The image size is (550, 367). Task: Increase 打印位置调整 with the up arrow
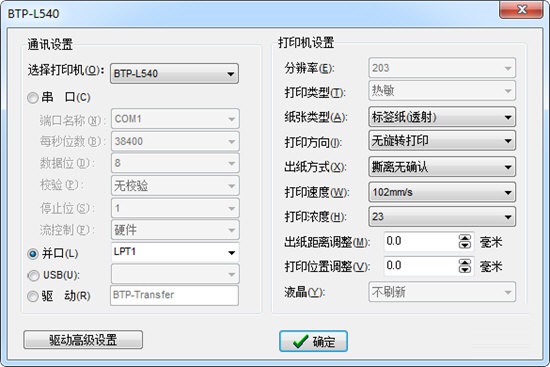465,262
